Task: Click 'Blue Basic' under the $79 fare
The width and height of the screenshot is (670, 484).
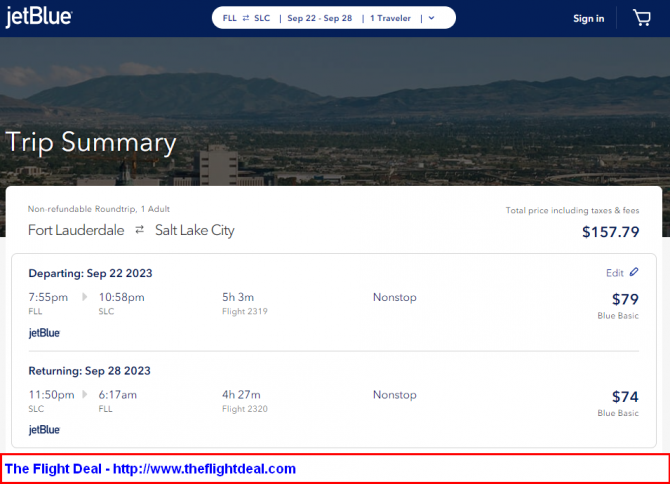Action: (x=618, y=316)
